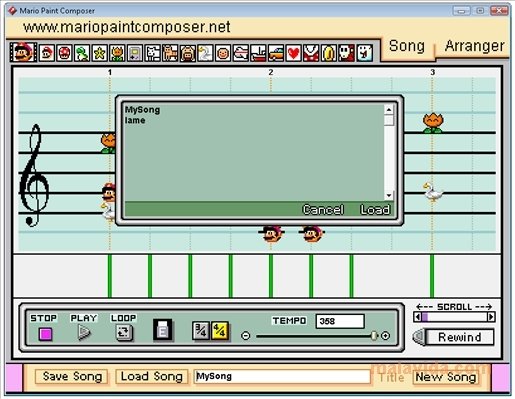Click the song list scroll-up arrow

coord(389,109)
